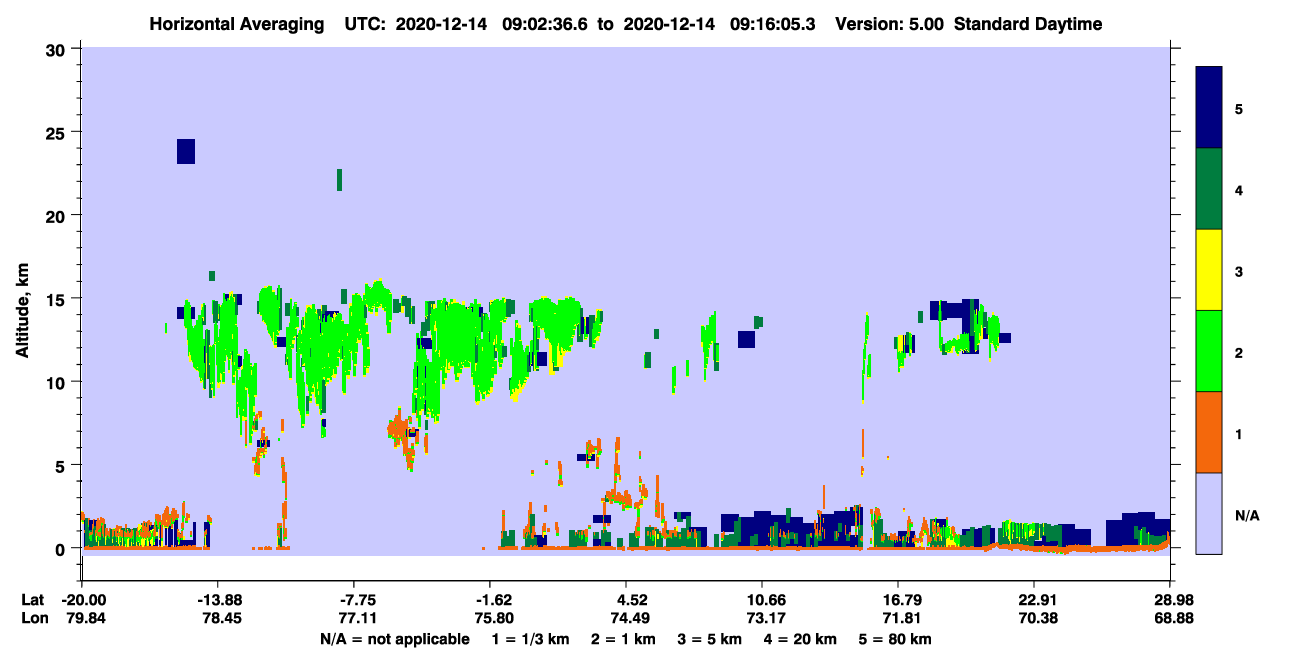Click the 'N/A = not applicable' legend text
1300x667 pixels.
(394, 639)
